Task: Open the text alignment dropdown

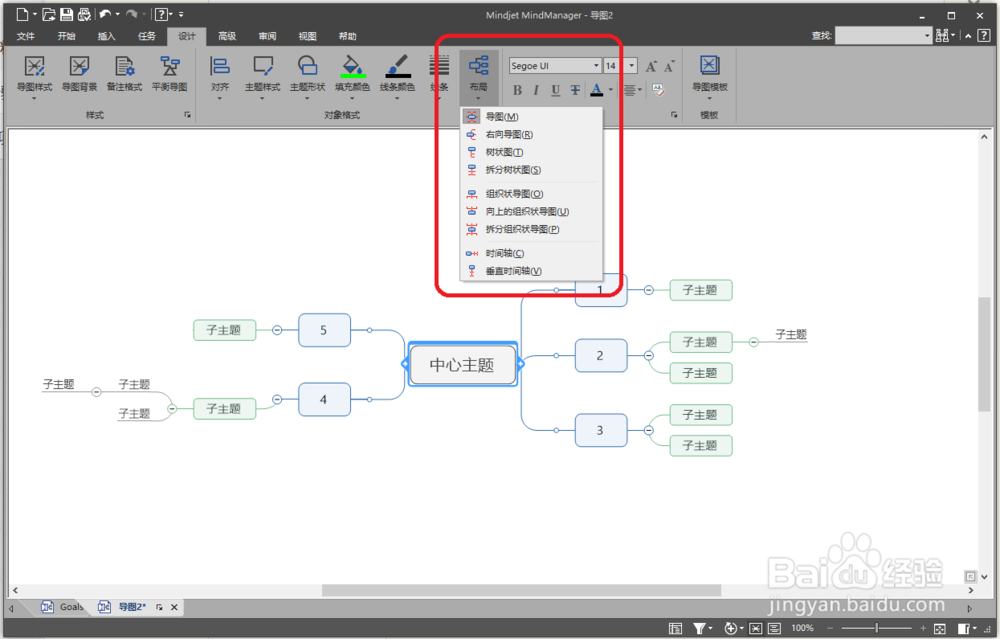Action: [x=633, y=90]
